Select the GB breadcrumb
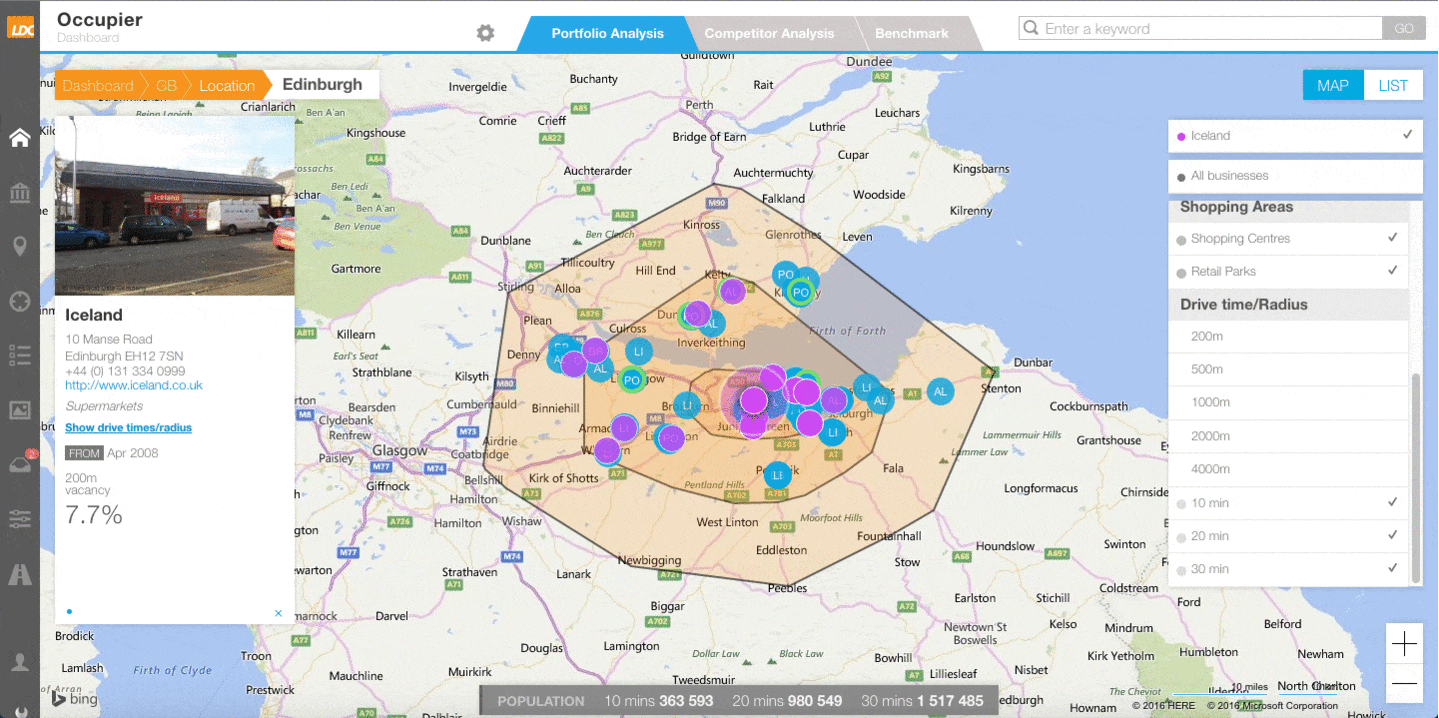 point(166,86)
